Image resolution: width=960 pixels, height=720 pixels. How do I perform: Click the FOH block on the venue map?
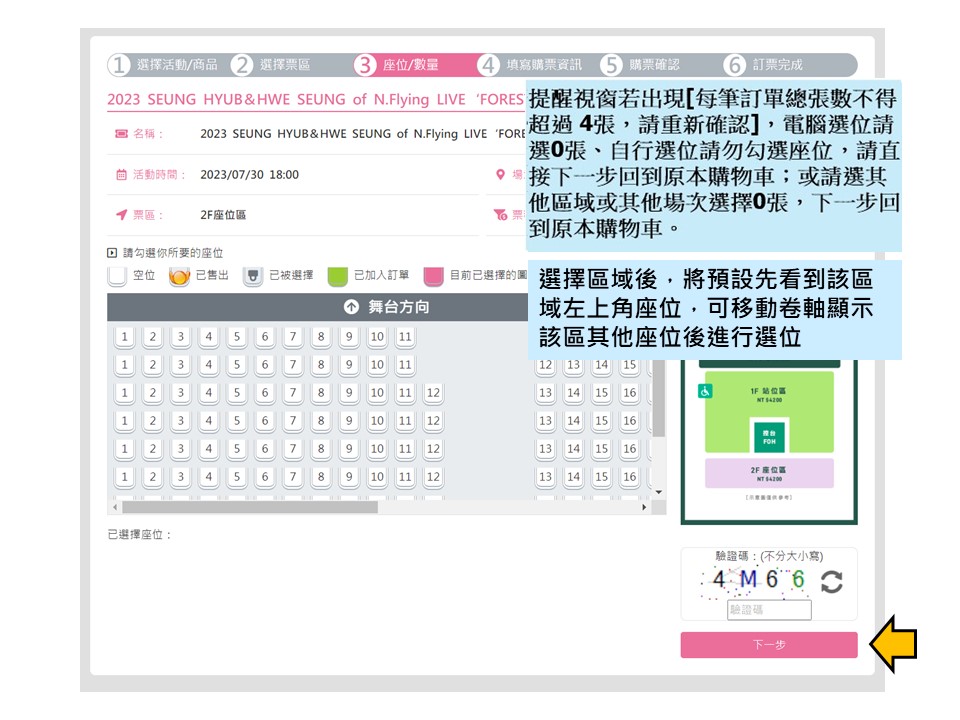coord(769,437)
